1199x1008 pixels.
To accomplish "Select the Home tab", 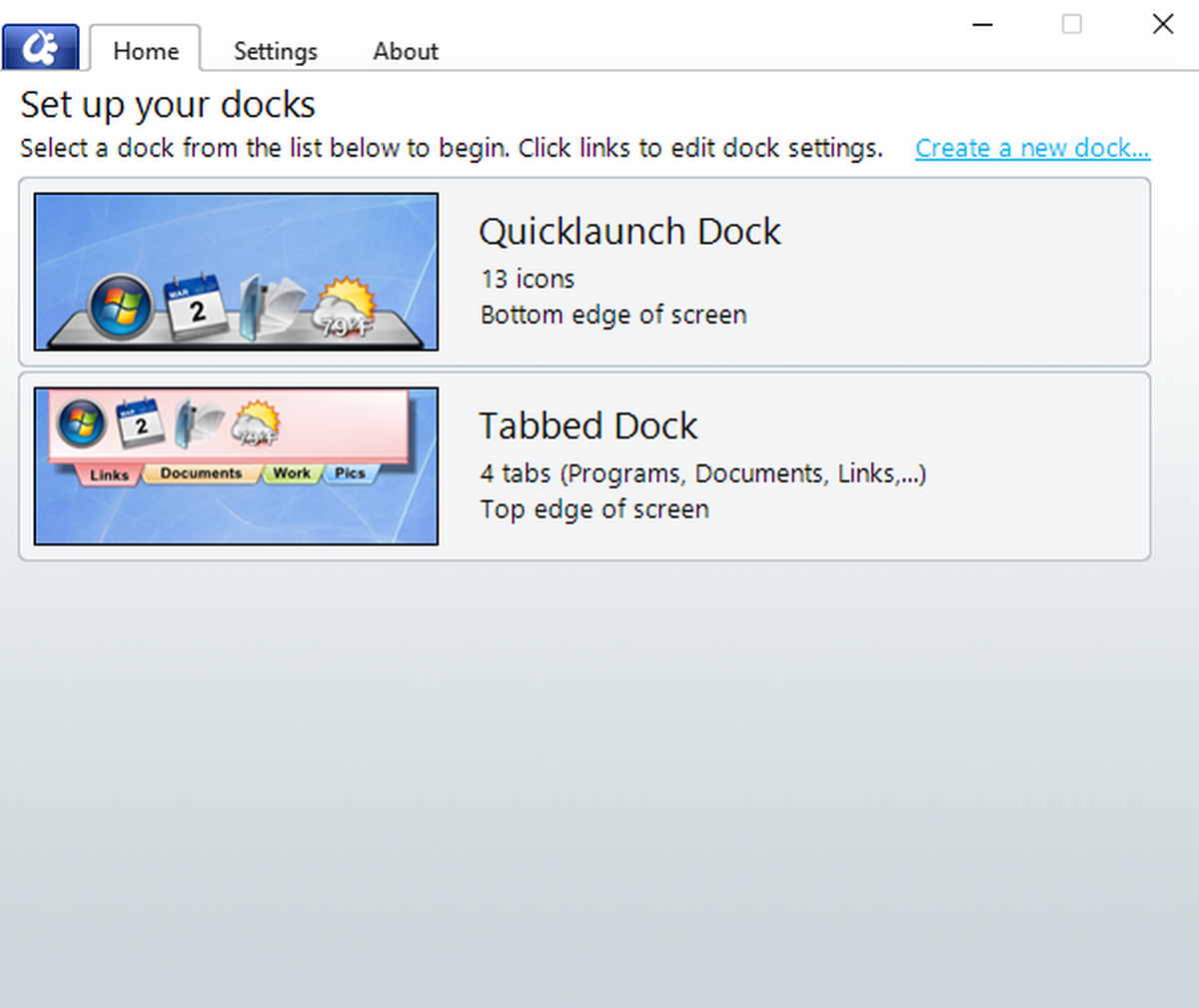I will click(x=146, y=51).
